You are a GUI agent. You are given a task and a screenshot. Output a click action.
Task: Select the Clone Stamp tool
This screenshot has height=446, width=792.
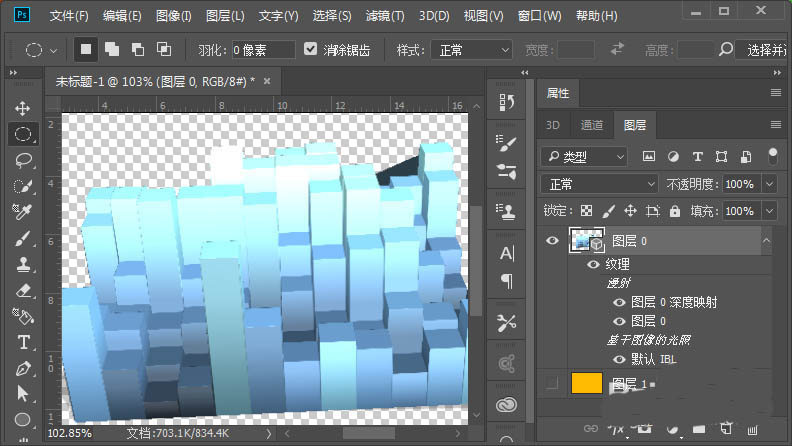pyautogui.click(x=23, y=264)
